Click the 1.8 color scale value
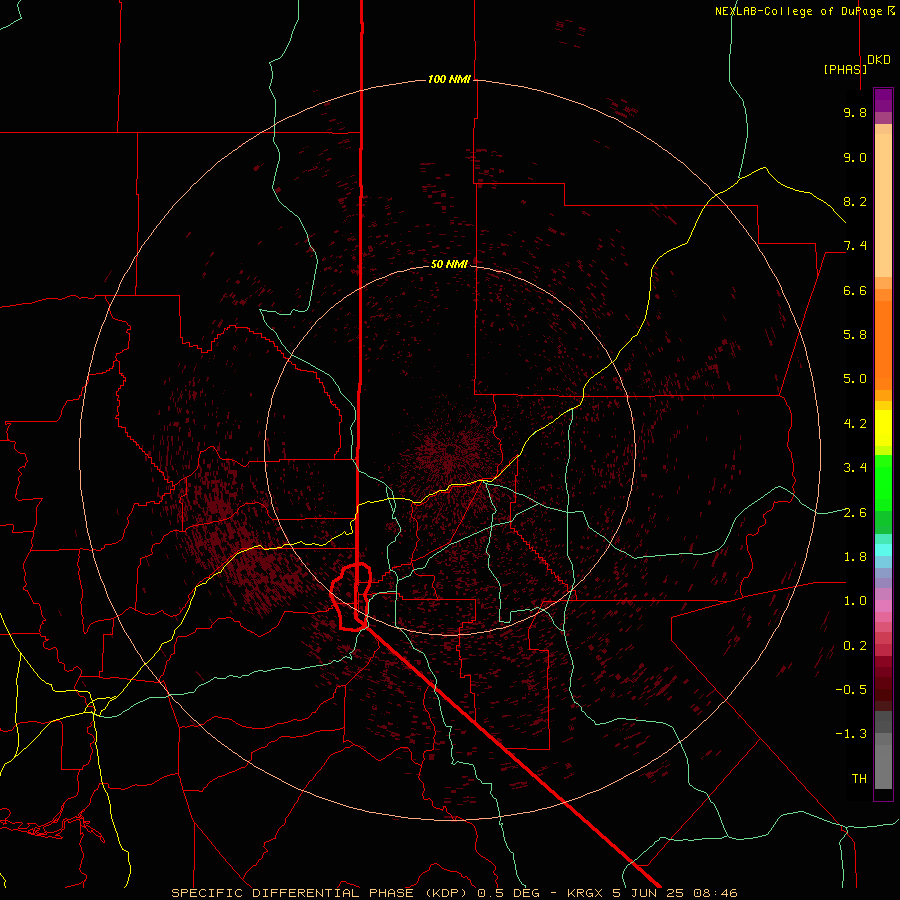The image size is (900, 900). pos(855,557)
